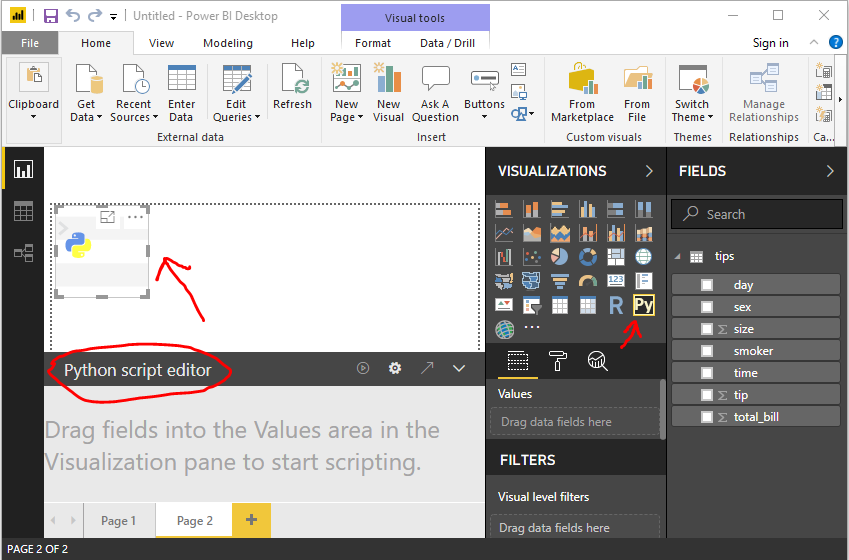Check the tip field

click(x=707, y=395)
